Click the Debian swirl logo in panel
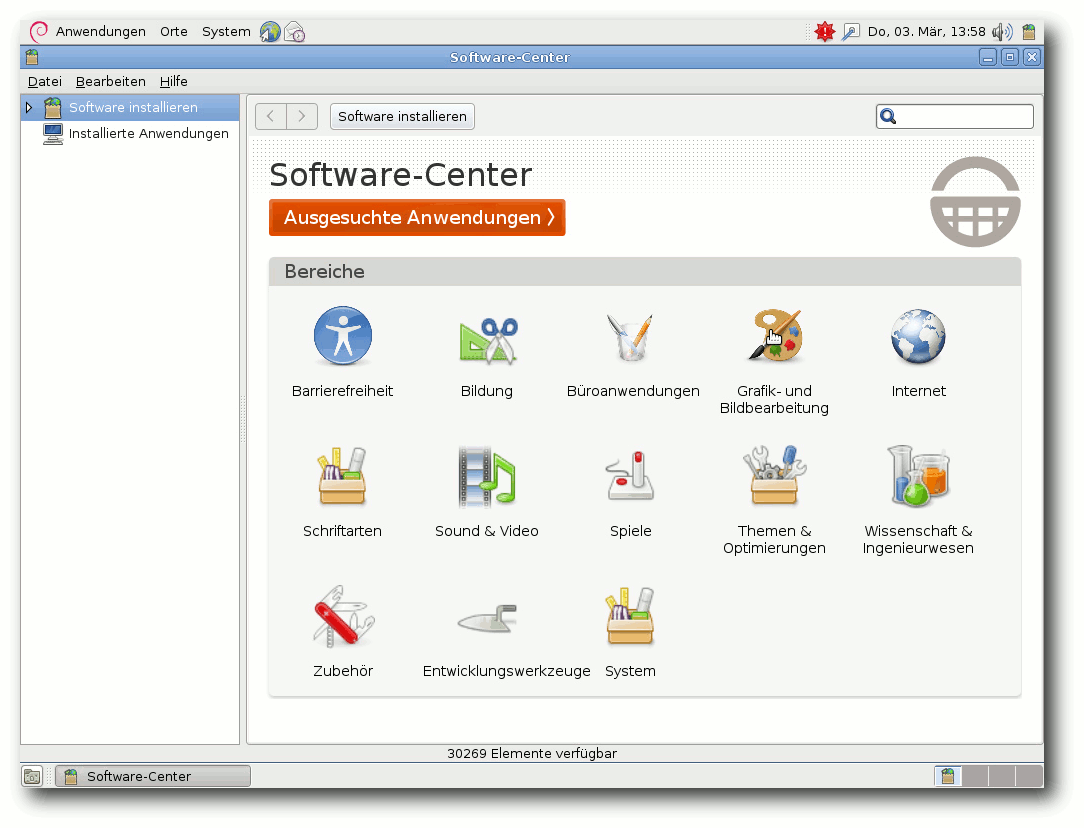Screen dimensions: 1084x828 39,32
